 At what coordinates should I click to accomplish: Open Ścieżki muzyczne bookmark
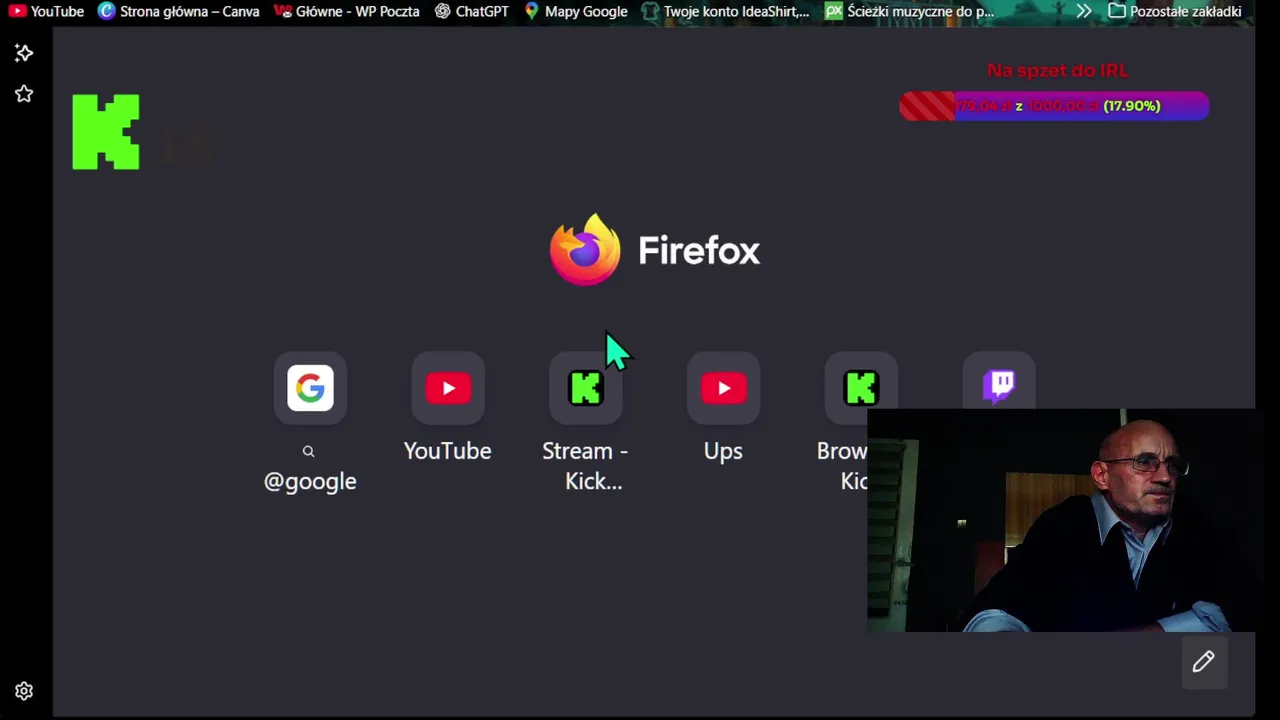click(909, 11)
